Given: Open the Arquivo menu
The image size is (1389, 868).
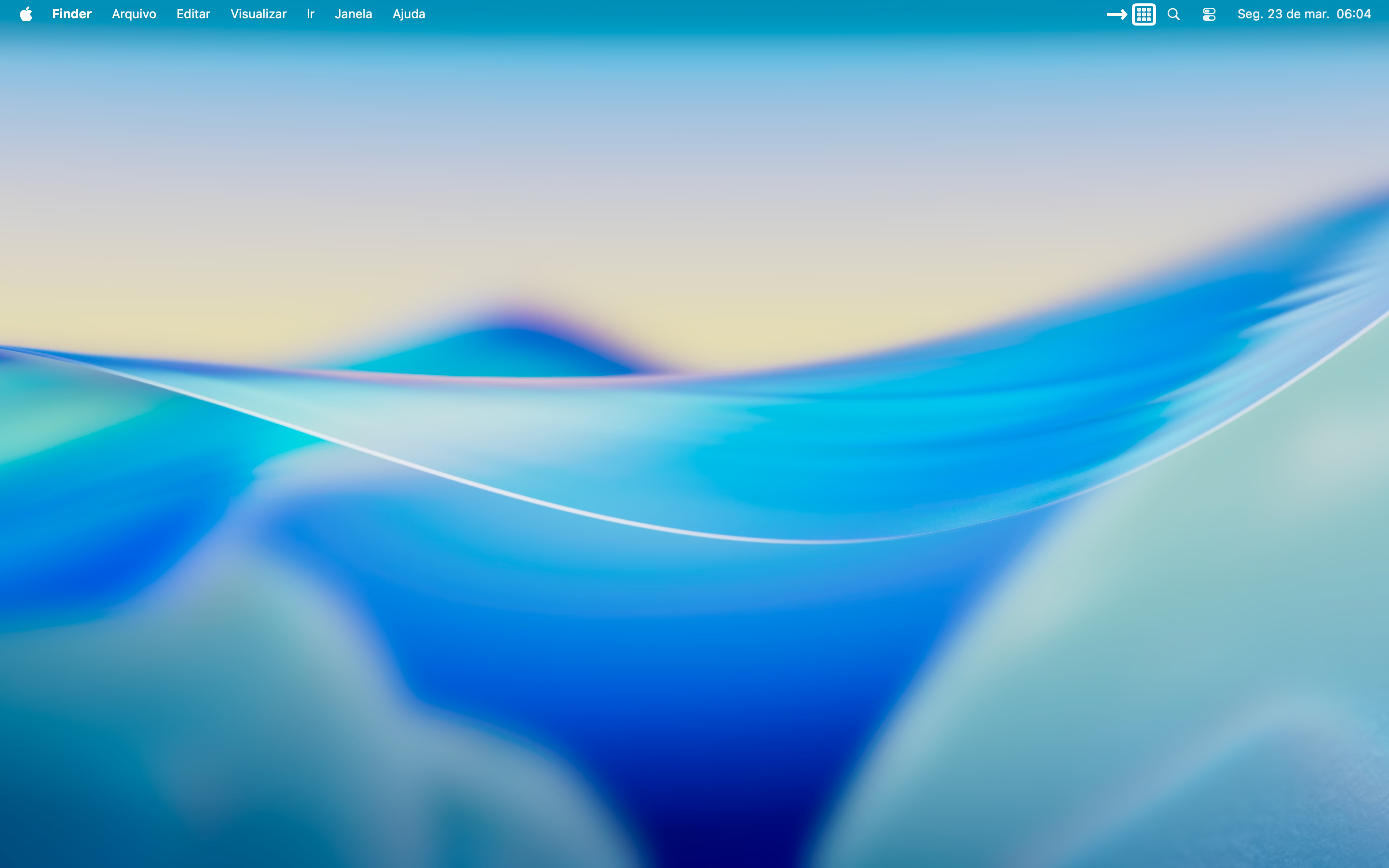Looking at the screenshot, I should tap(134, 14).
